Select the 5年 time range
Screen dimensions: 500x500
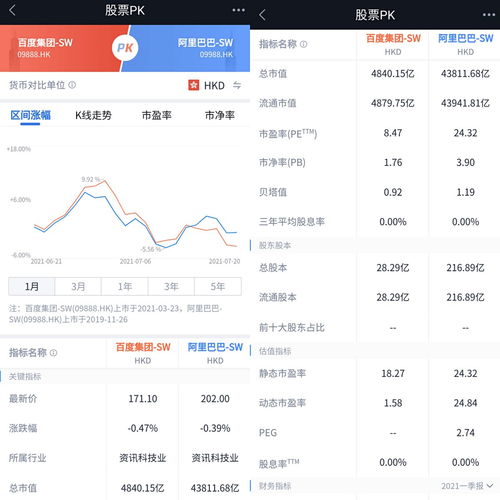click(x=218, y=286)
